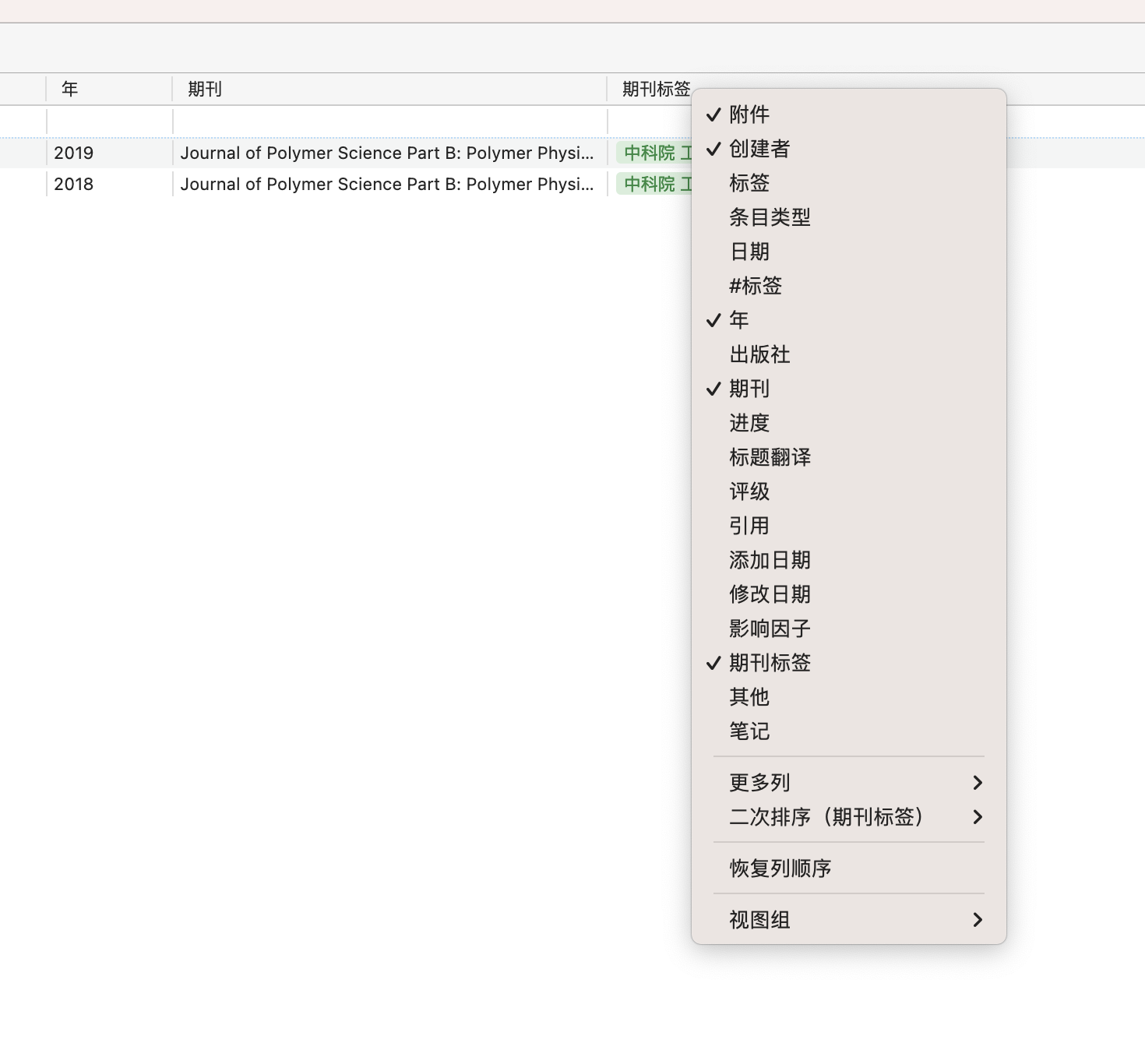Image resolution: width=1145 pixels, height=1064 pixels.
Task: Uncheck 期刊标签 in the column menu
Action: point(849,663)
